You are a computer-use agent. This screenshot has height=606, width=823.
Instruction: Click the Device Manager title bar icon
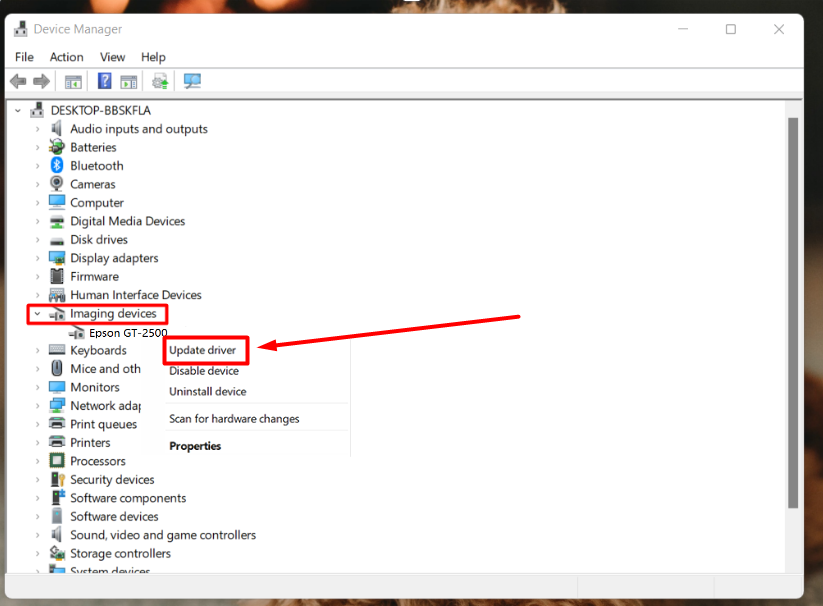(20, 29)
